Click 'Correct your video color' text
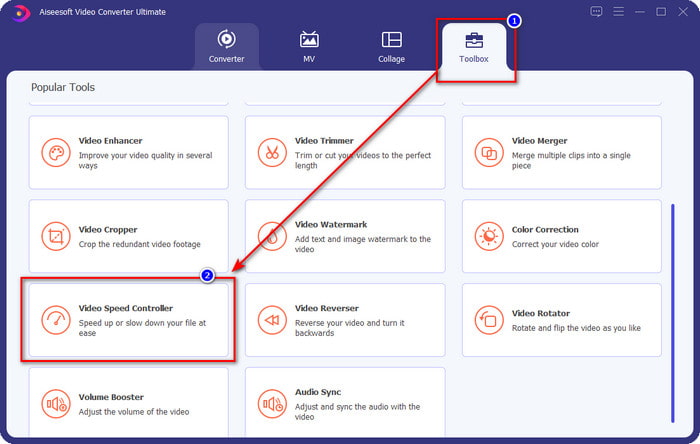This screenshot has width=700, height=444. tap(555, 244)
